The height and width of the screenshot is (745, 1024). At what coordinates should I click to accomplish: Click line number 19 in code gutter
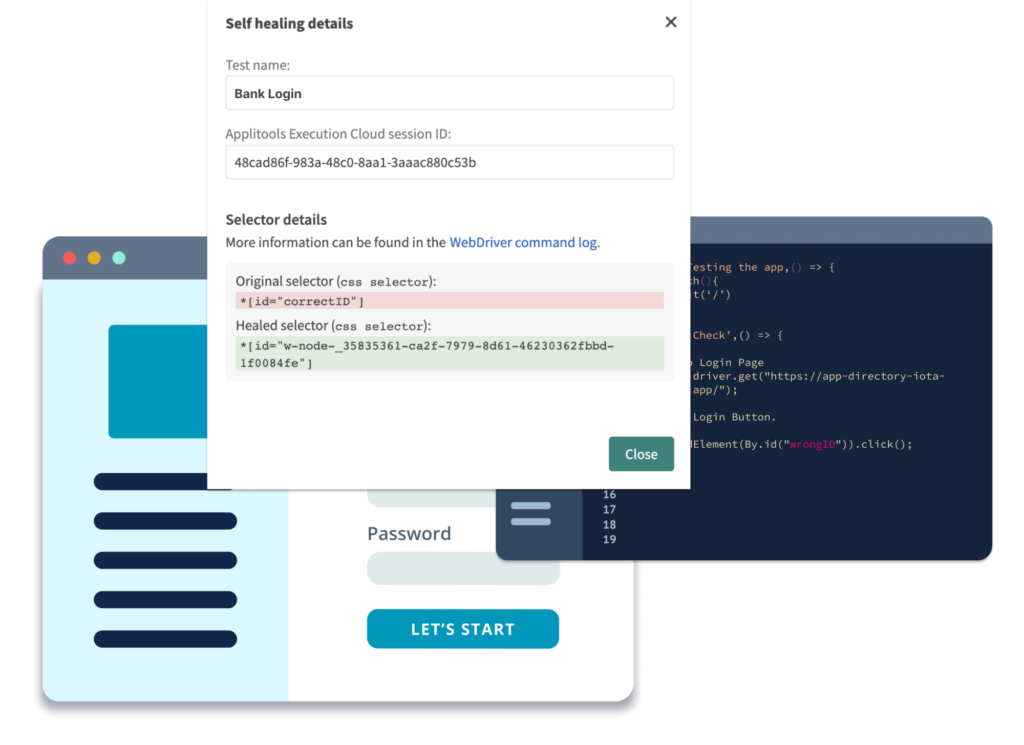[x=609, y=540]
